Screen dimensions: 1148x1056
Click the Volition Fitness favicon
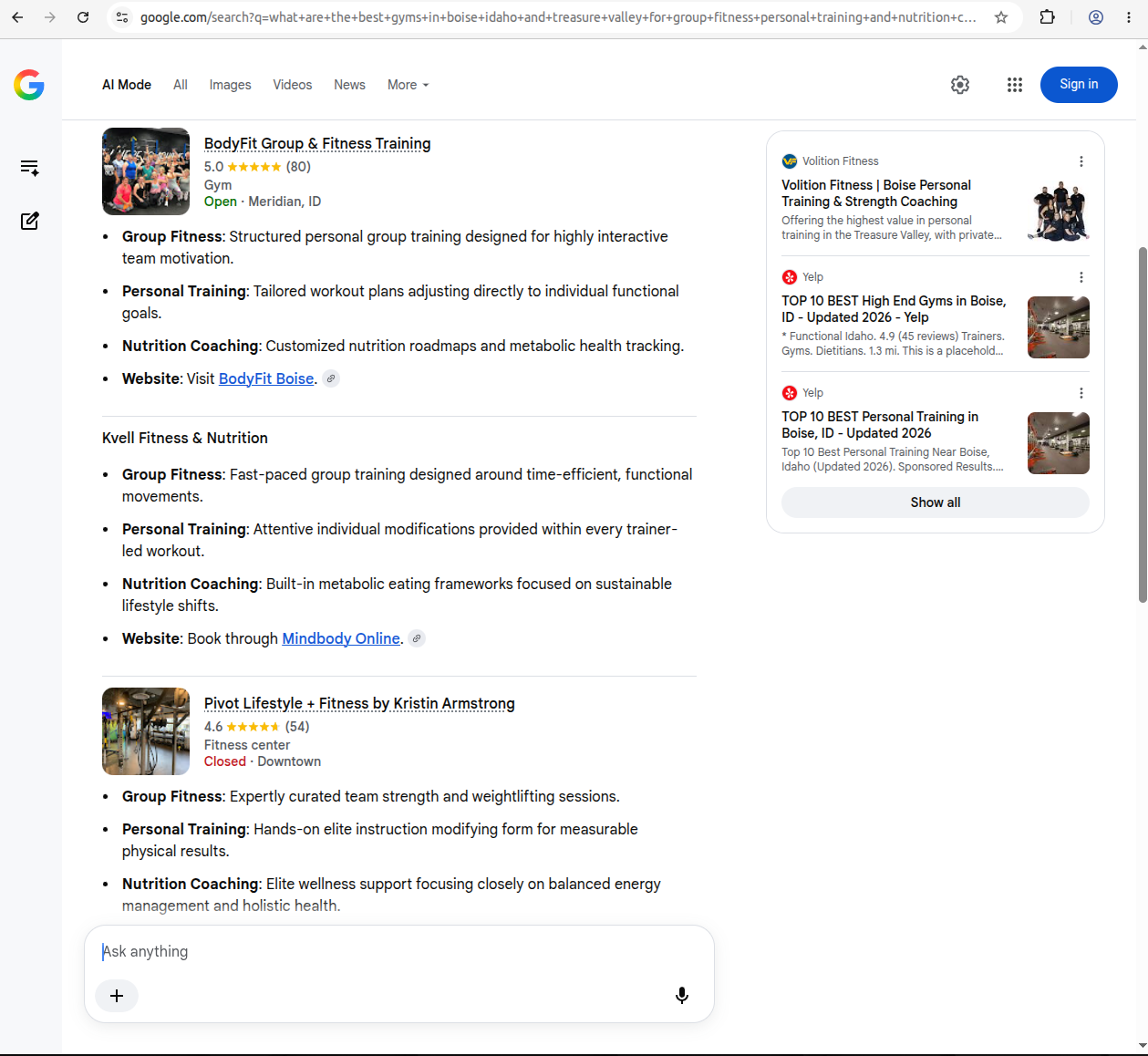[x=790, y=161]
